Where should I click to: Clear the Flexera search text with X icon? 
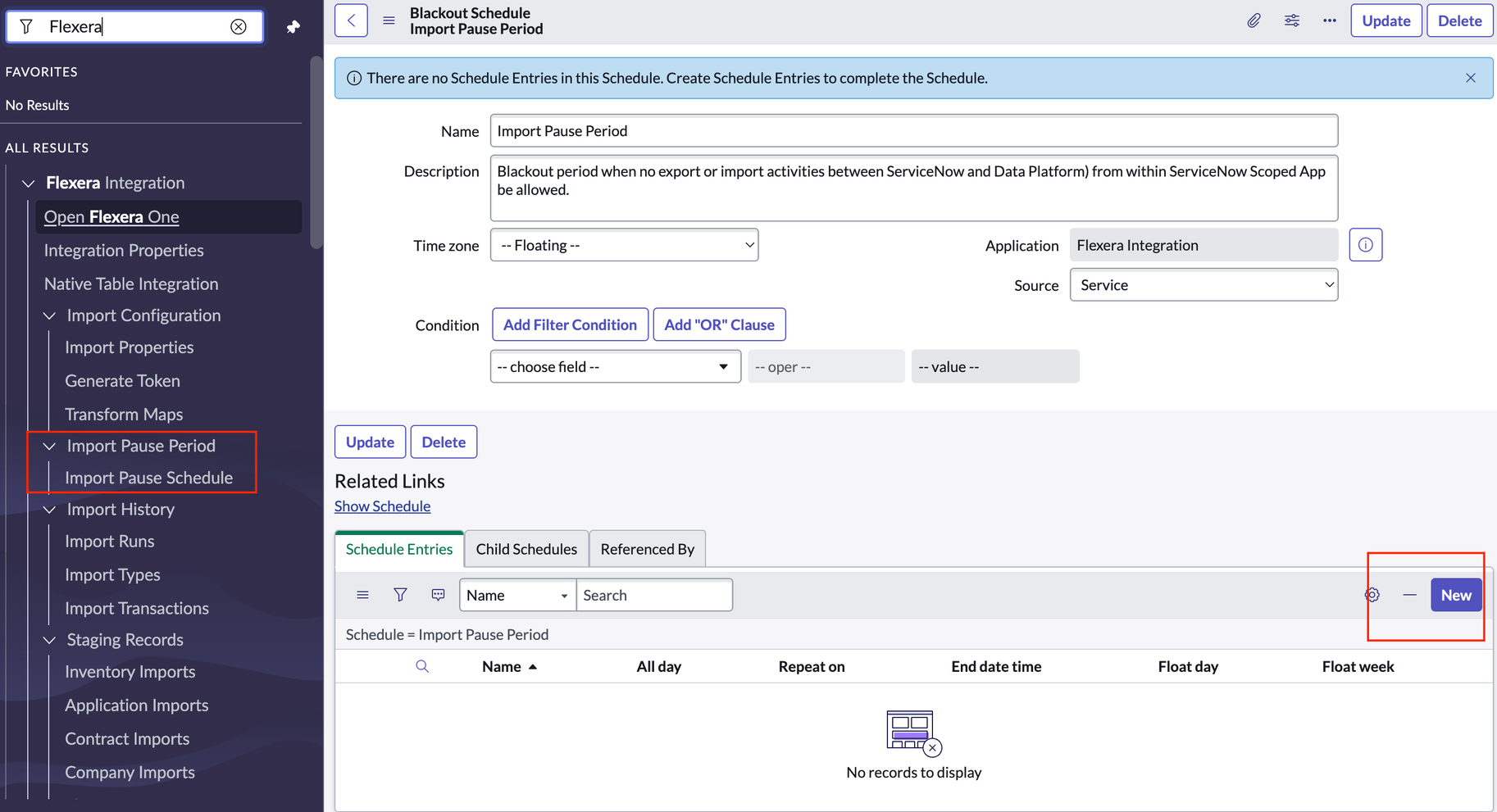(x=239, y=27)
